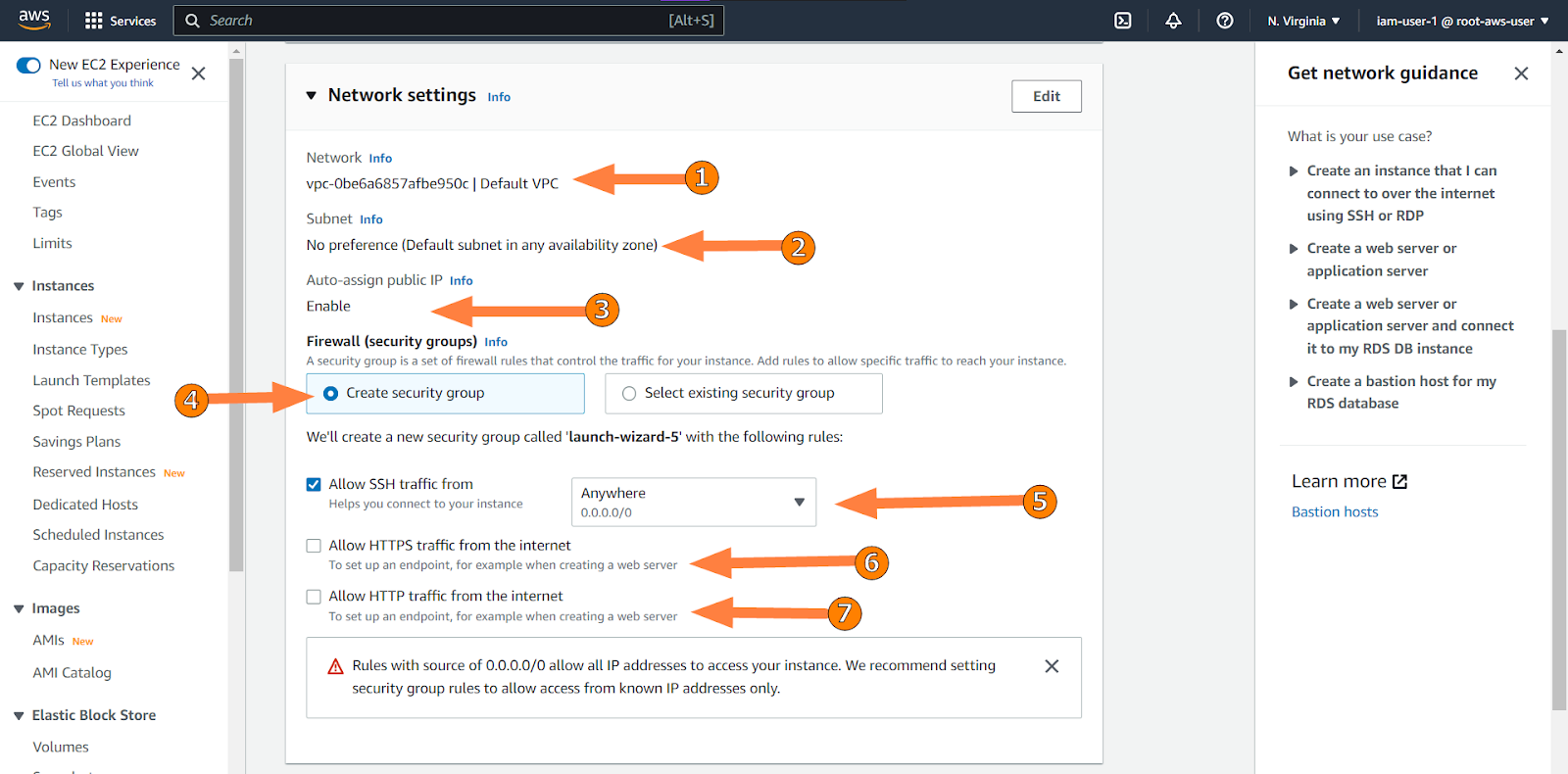The height and width of the screenshot is (774, 1568).
Task: Open Capacity Reservations in sidebar
Action: coord(104,566)
